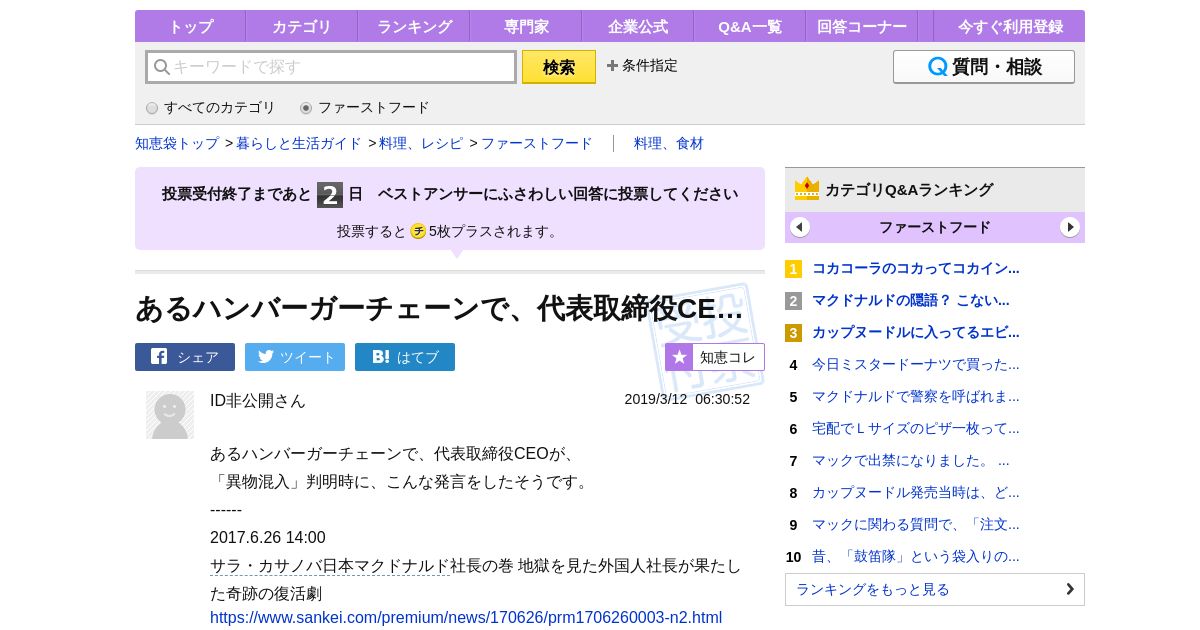Click the 質問・相談 button
The image size is (1200, 630).
984,67
